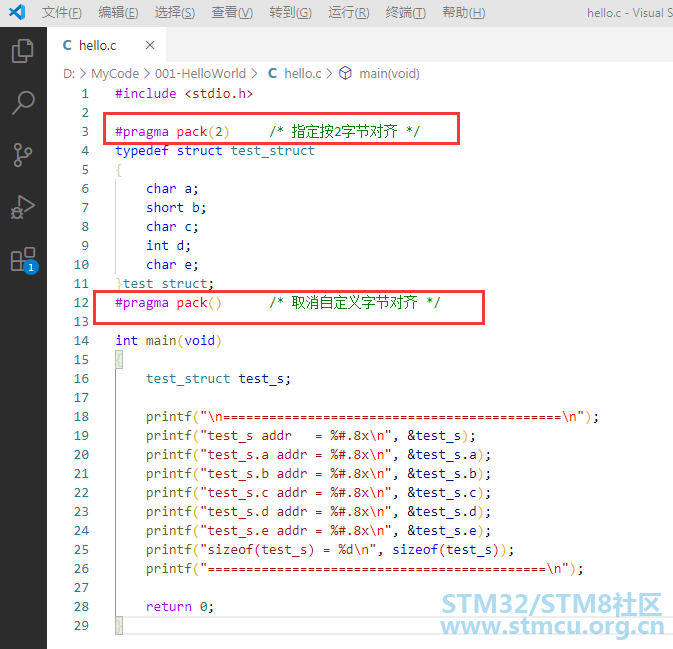The image size is (673, 649).
Task: Click the 'return 0;' statement
Action: [x=179, y=607]
